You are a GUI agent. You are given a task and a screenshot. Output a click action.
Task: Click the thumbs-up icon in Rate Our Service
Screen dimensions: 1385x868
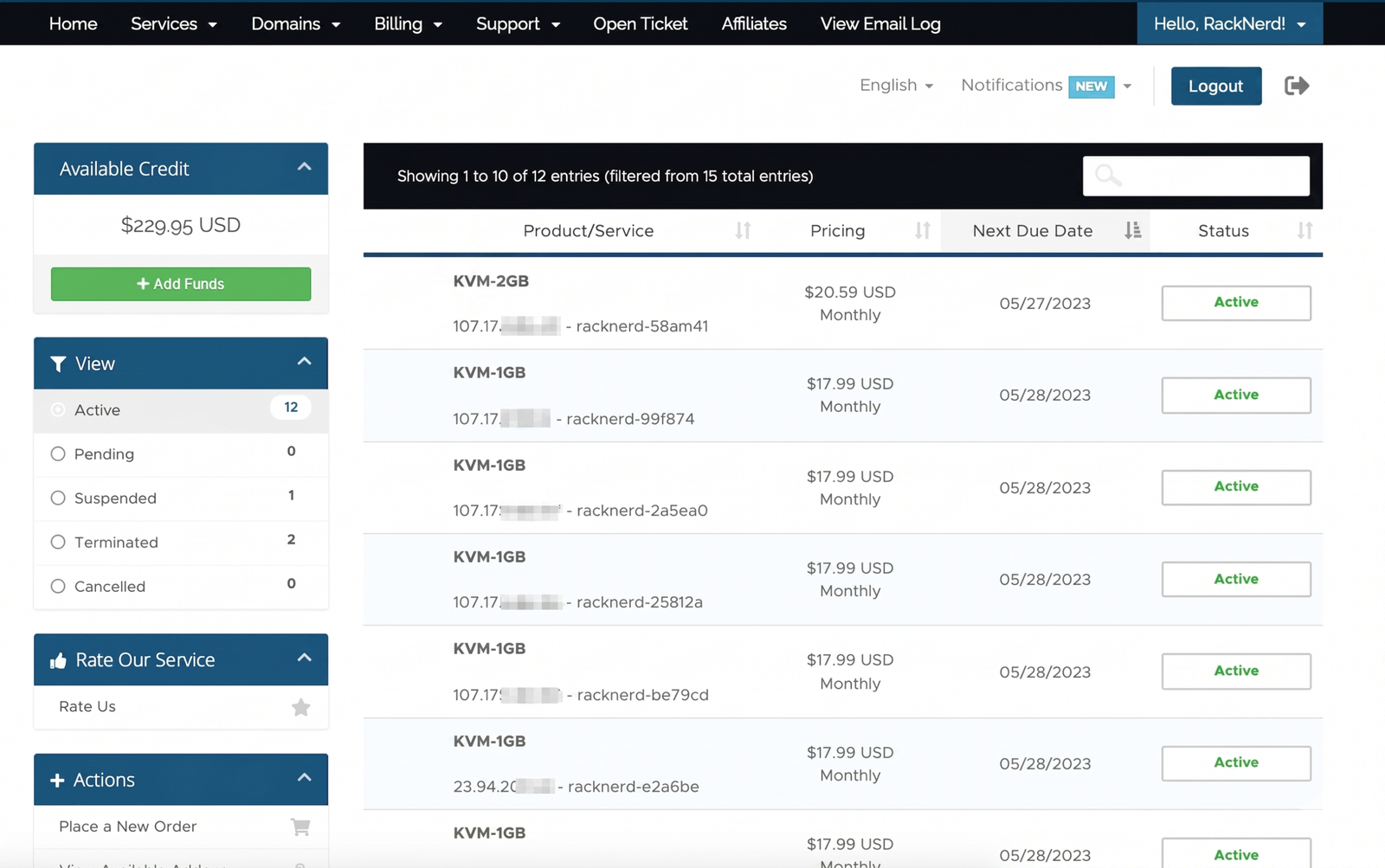coord(58,660)
